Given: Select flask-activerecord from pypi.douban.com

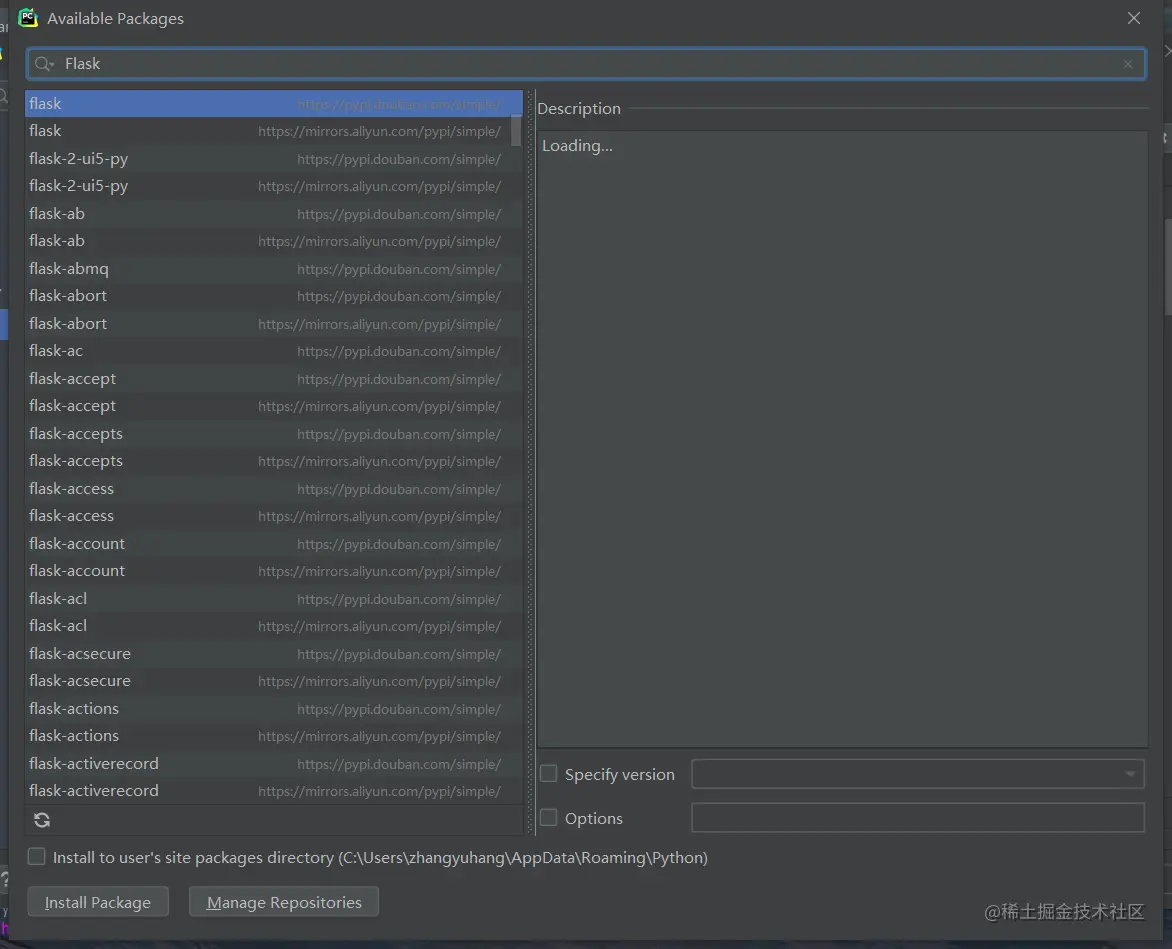Looking at the screenshot, I should [x=274, y=764].
